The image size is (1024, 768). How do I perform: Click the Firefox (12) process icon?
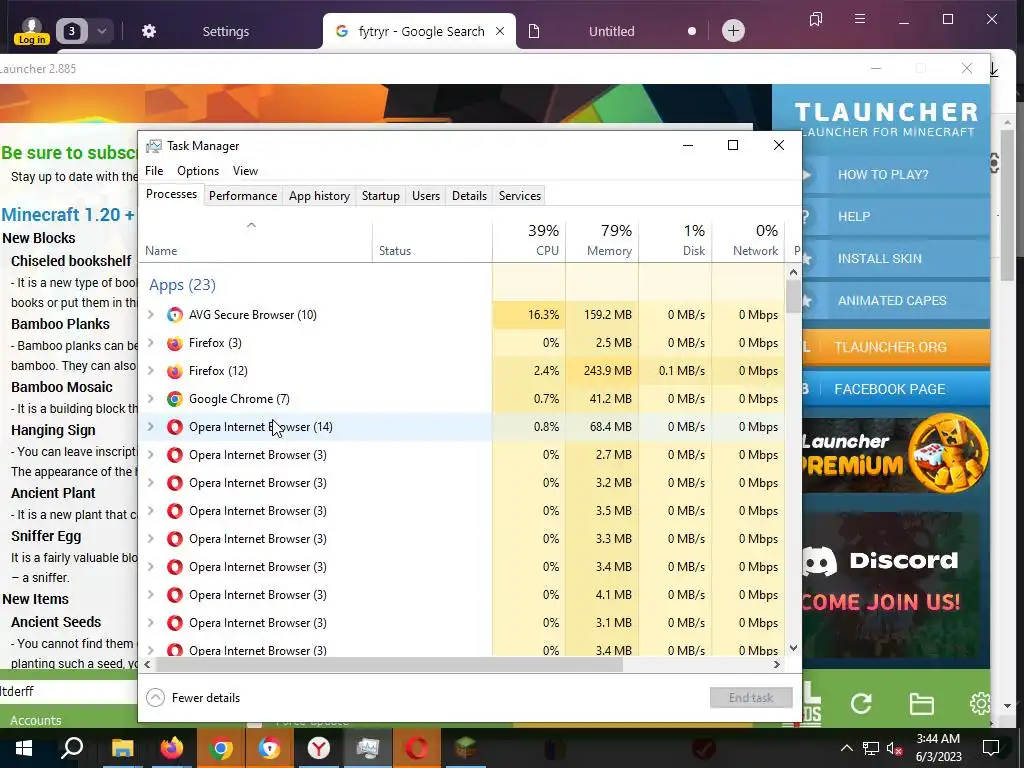pos(174,371)
